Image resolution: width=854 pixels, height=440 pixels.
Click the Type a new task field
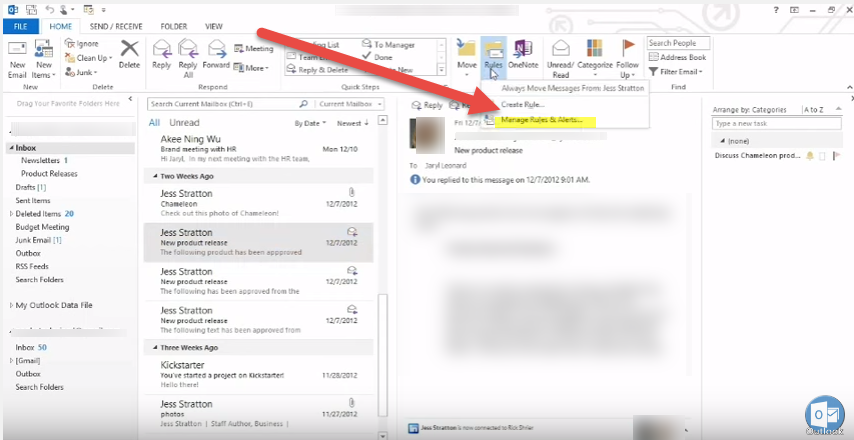click(x=776, y=124)
